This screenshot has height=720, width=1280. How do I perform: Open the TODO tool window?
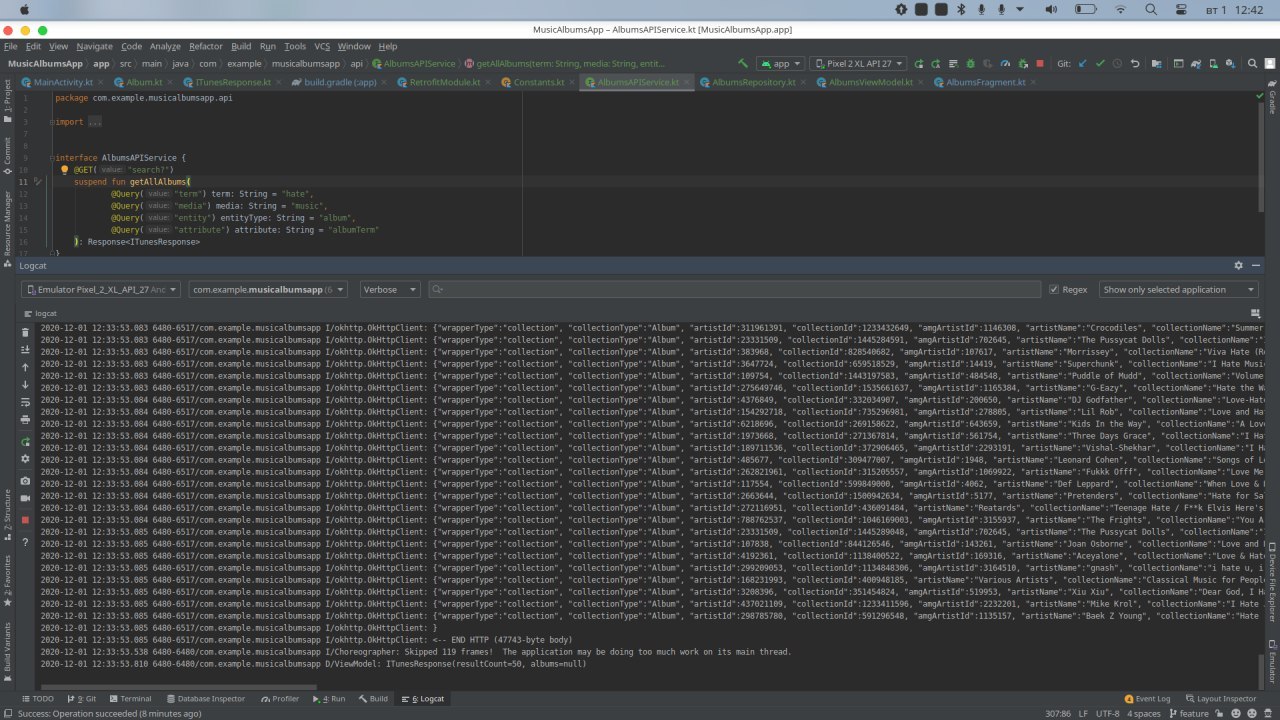[x=38, y=699]
